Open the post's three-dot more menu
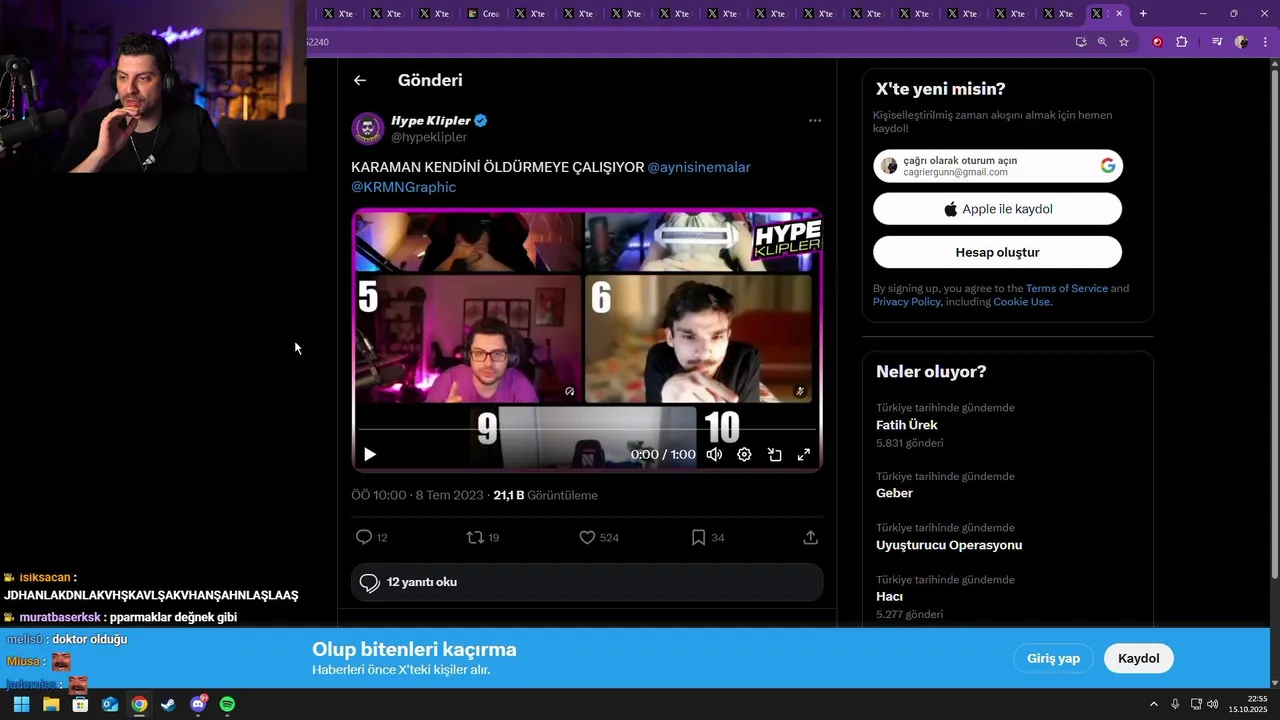Screen dimensions: 1280x720 tap(815, 120)
